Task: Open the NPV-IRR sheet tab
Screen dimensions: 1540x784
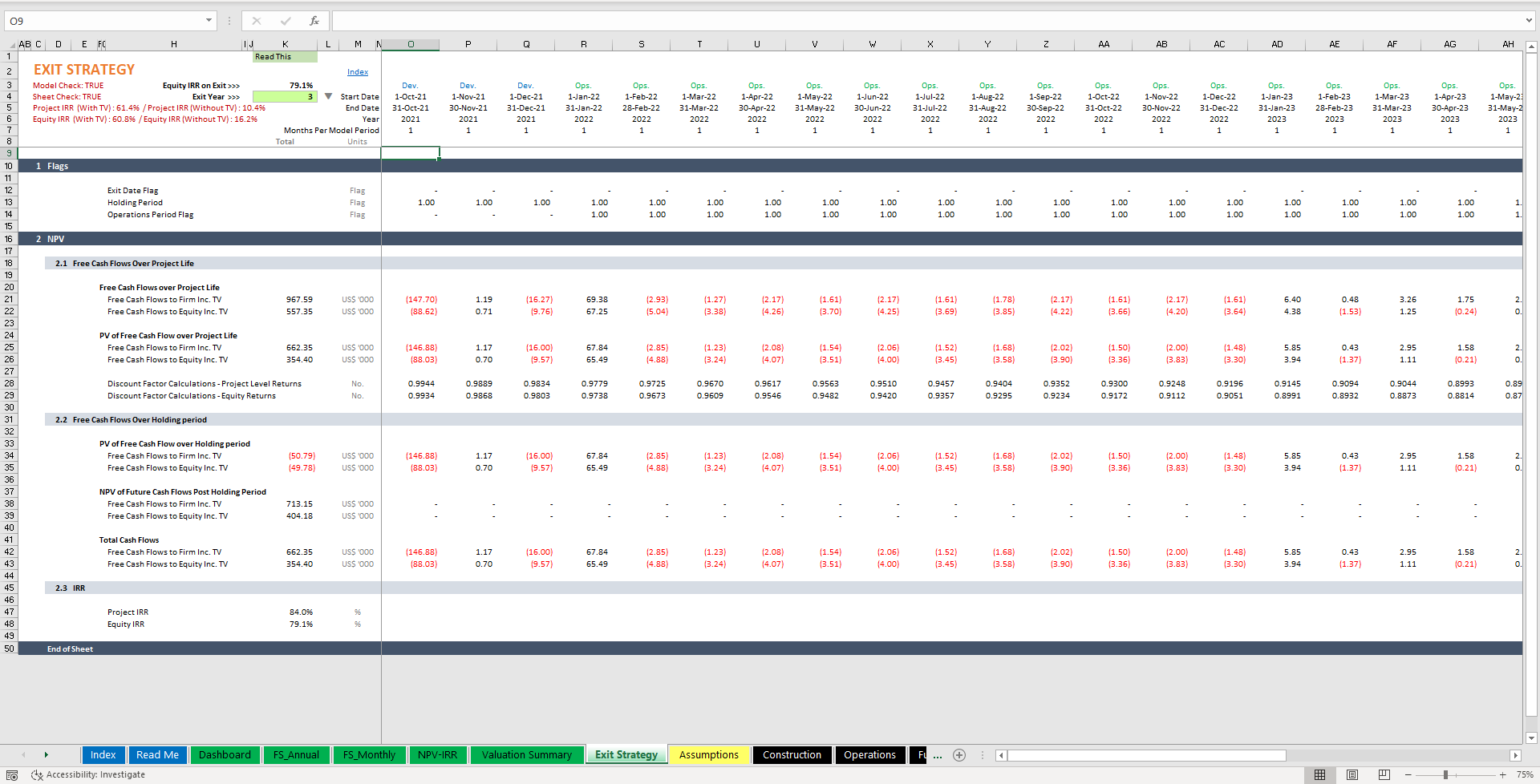Action: 438,754
